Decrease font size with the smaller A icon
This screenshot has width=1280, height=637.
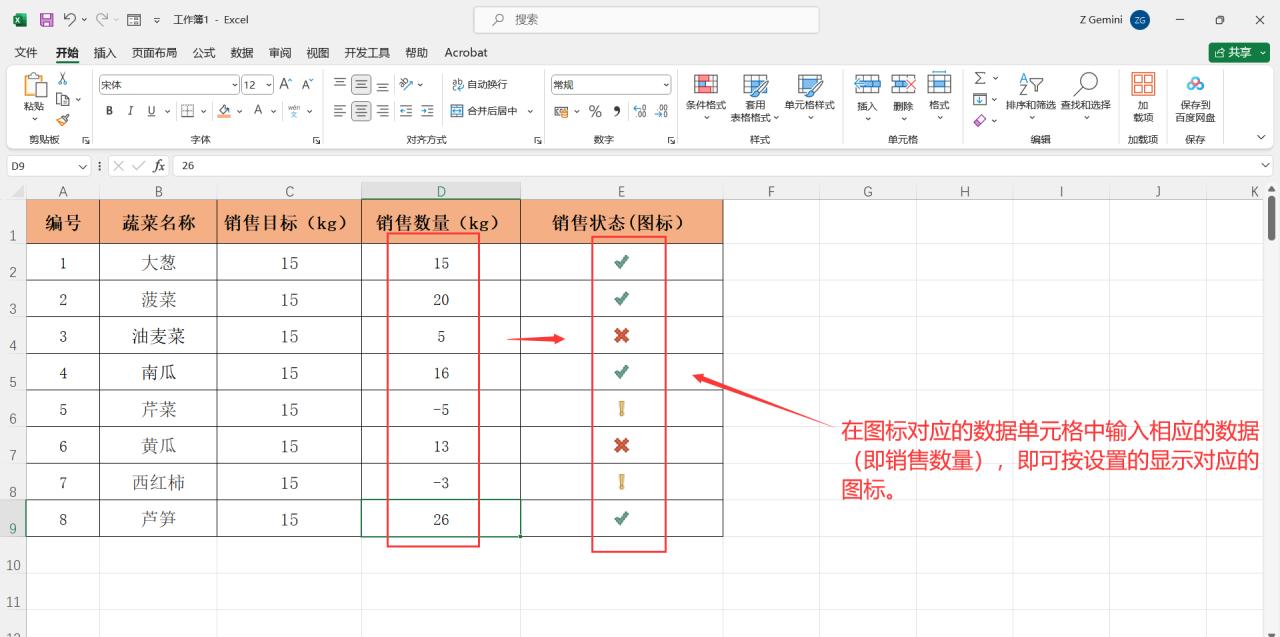(308, 84)
